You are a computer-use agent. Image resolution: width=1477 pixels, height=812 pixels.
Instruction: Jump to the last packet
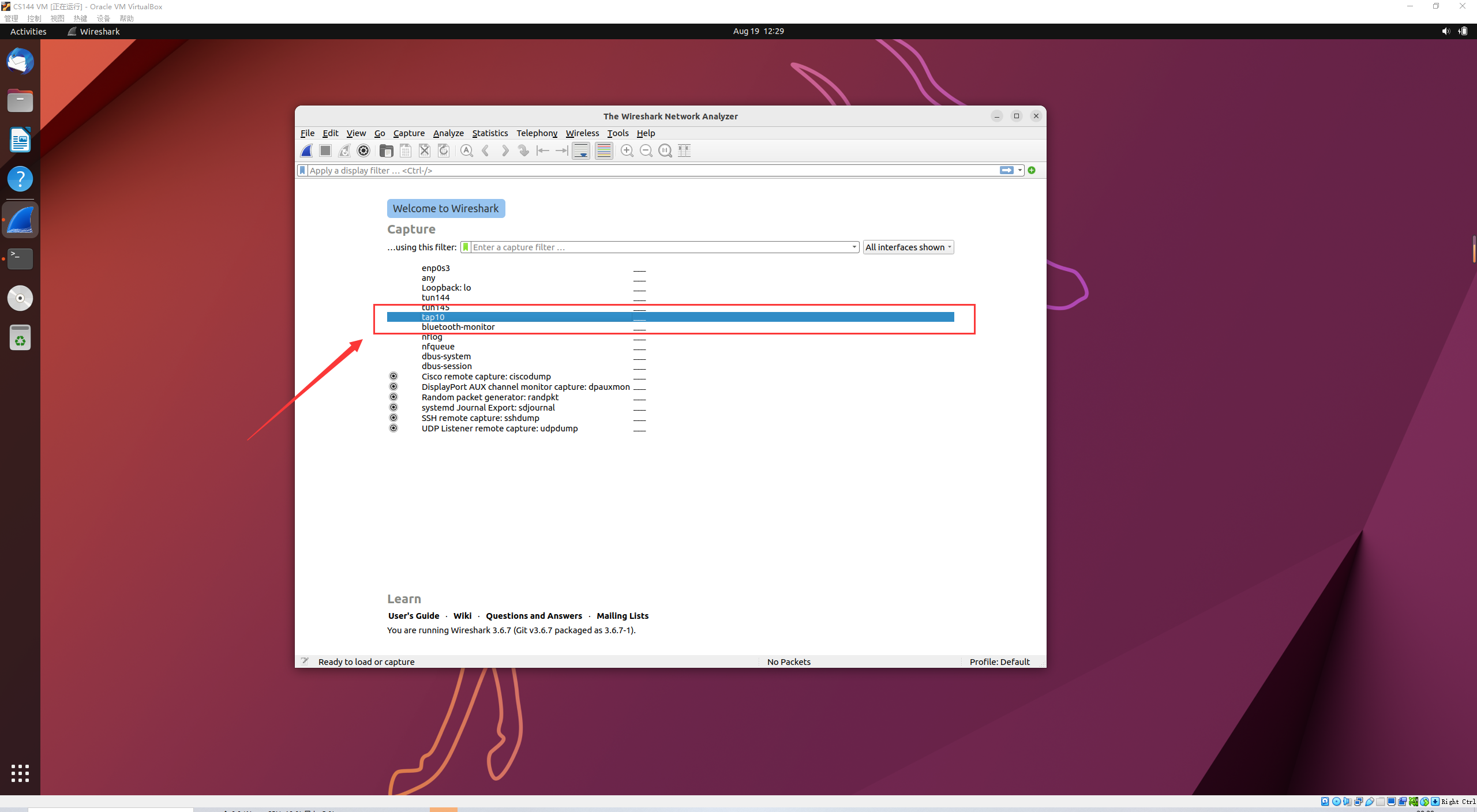[x=562, y=151]
